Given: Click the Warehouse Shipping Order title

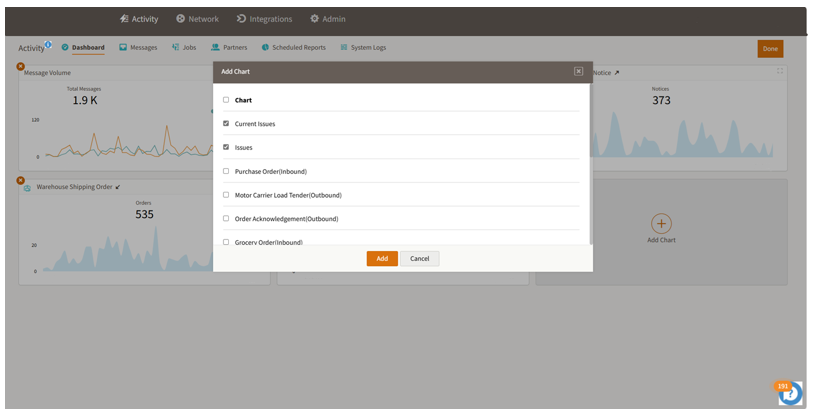Looking at the screenshot, I should [74, 187].
